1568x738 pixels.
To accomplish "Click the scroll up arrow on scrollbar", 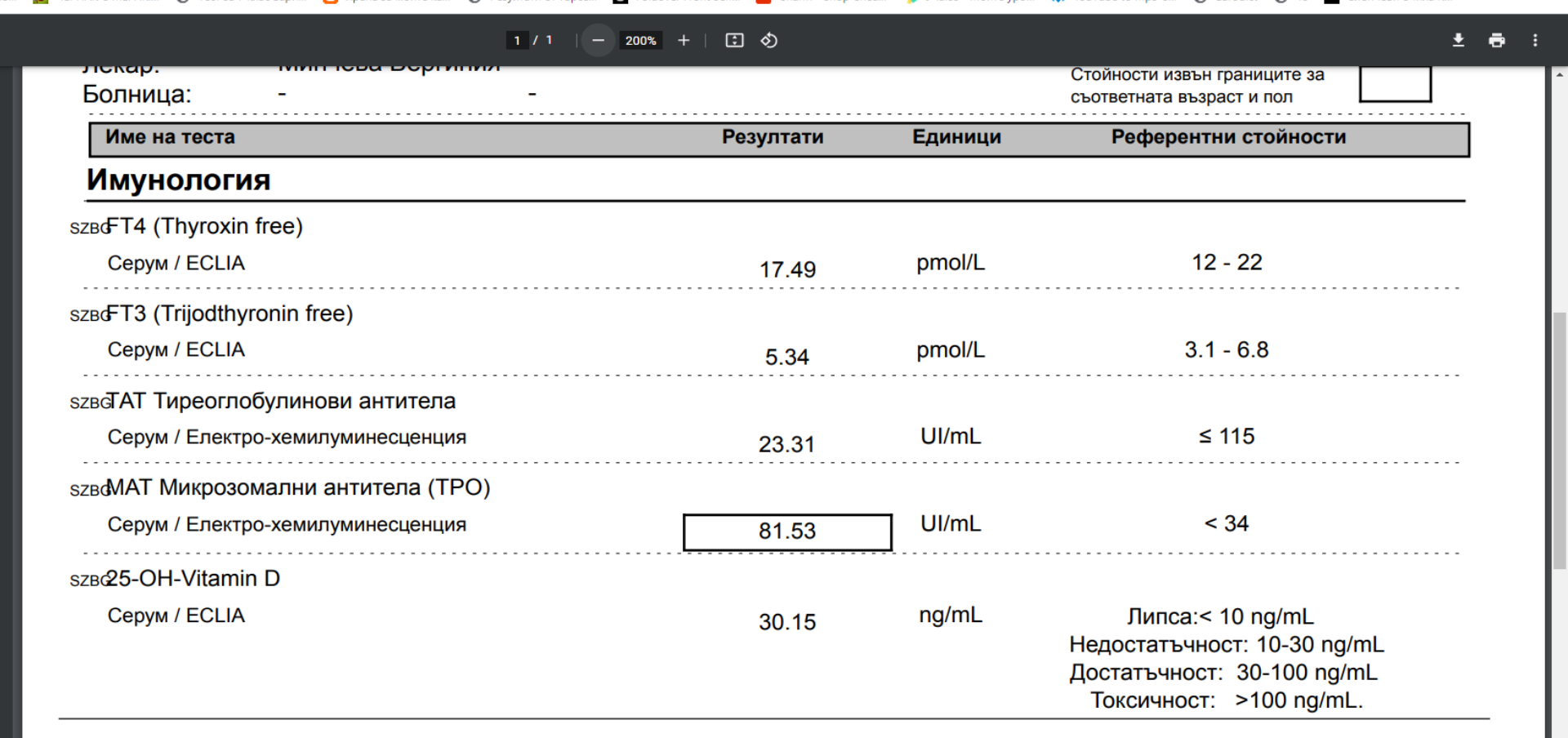I will [1559, 75].
